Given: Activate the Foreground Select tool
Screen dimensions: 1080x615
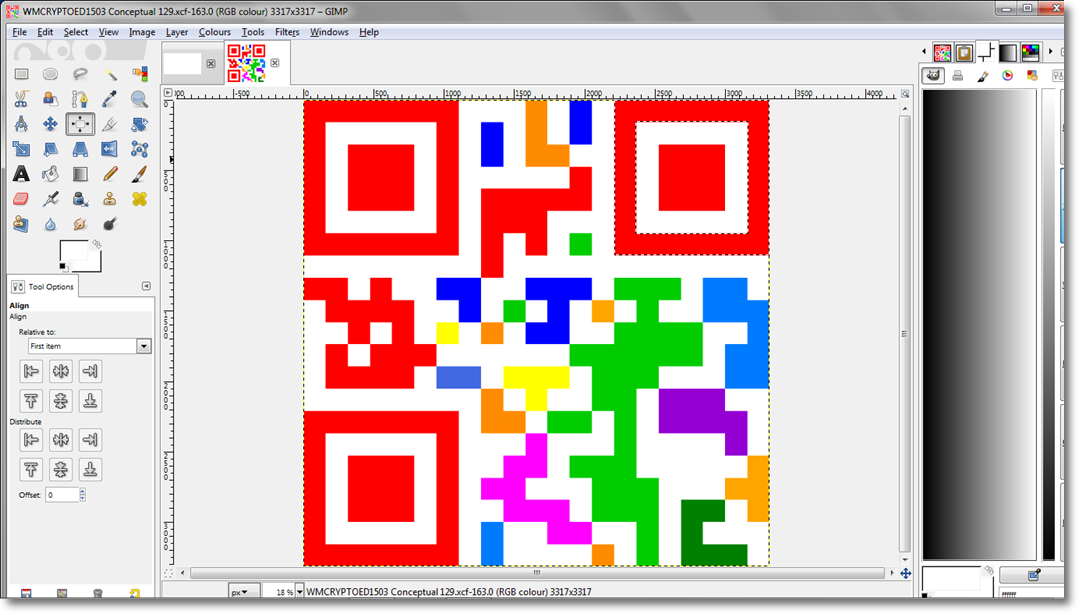Looking at the screenshot, I should pyautogui.click(x=50, y=99).
